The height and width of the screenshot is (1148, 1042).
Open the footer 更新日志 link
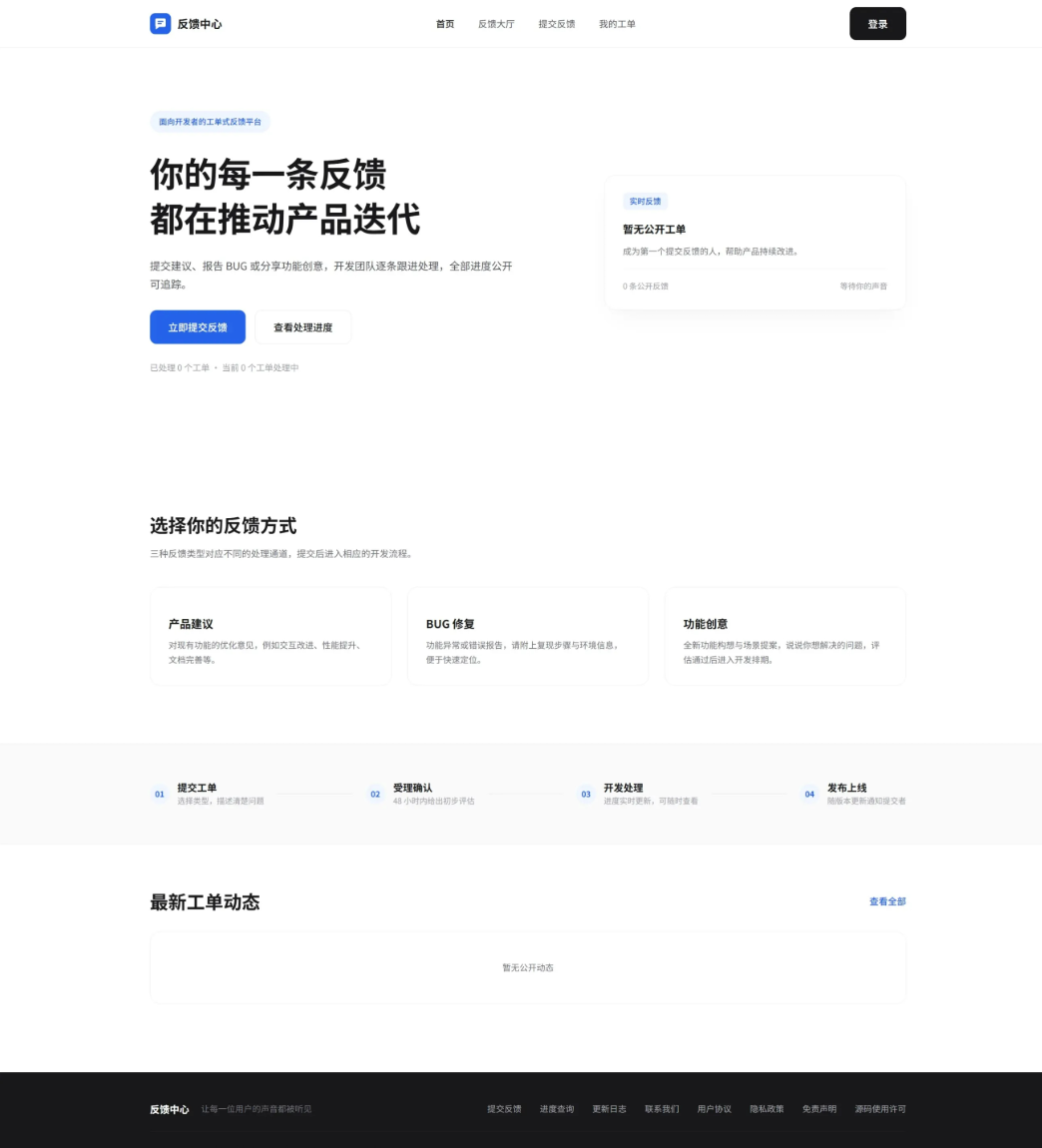click(x=609, y=1109)
